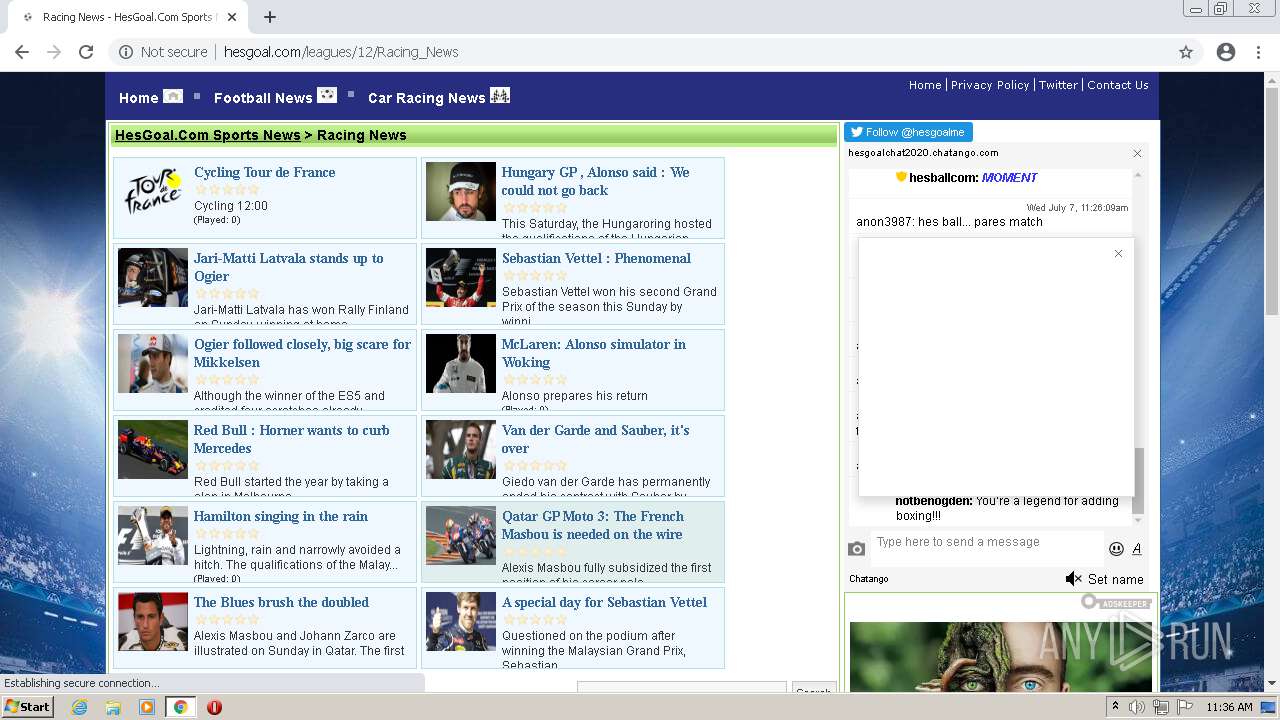The width and height of the screenshot is (1280, 720).
Task: Go back using browser back arrow
Action: pos(22,52)
